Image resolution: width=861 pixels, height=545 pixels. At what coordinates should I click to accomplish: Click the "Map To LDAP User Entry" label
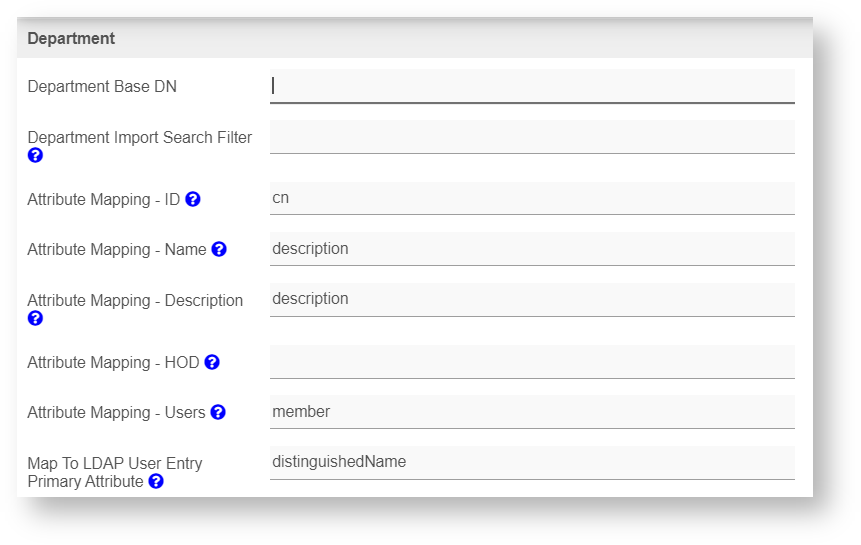coord(115,463)
